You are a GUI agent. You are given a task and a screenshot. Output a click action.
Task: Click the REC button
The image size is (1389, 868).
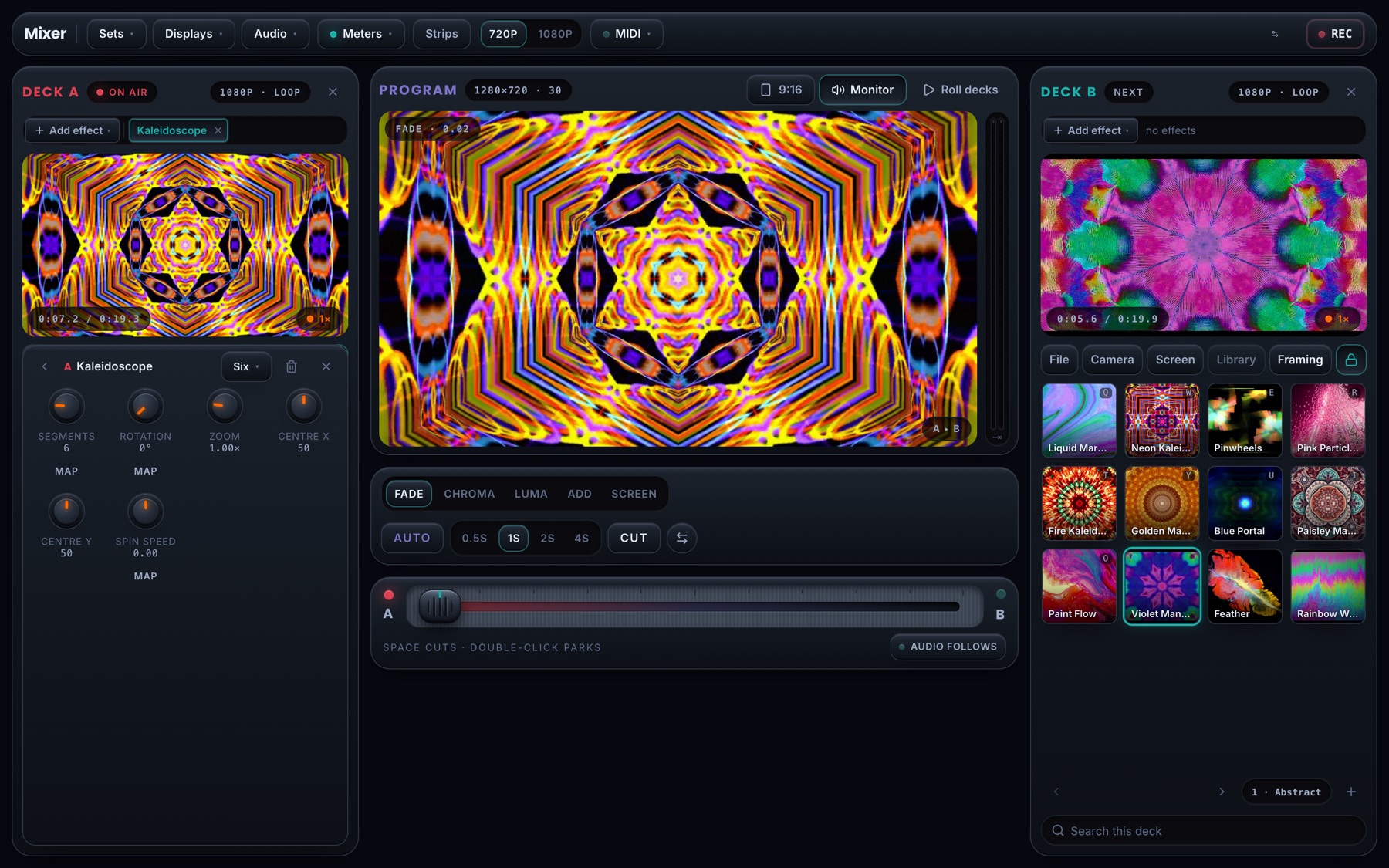[x=1335, y=34]
